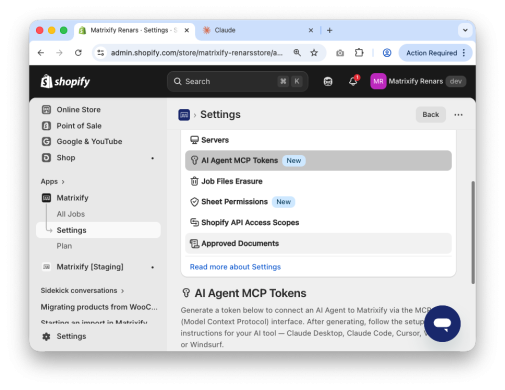Open Plan under Matrixify
Screen dimensions: 505x390
(64, 246)
